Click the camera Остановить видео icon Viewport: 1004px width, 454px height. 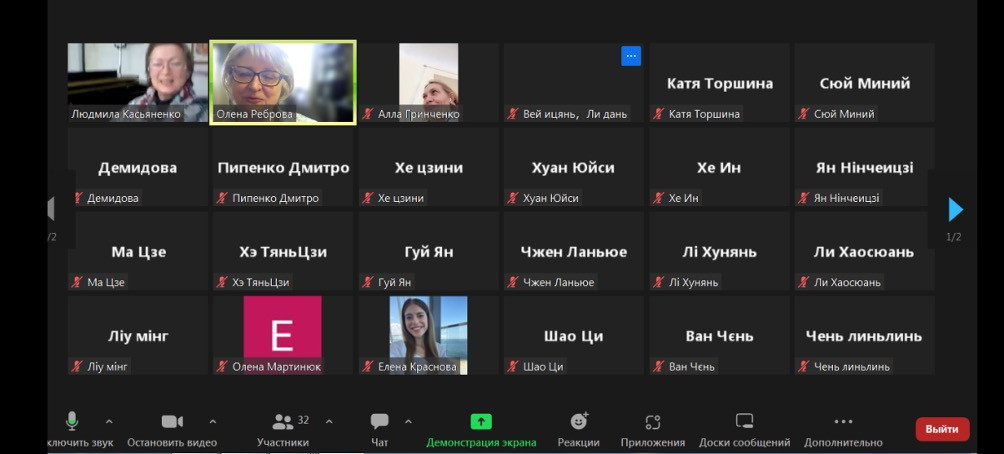(x=172, y=421)
